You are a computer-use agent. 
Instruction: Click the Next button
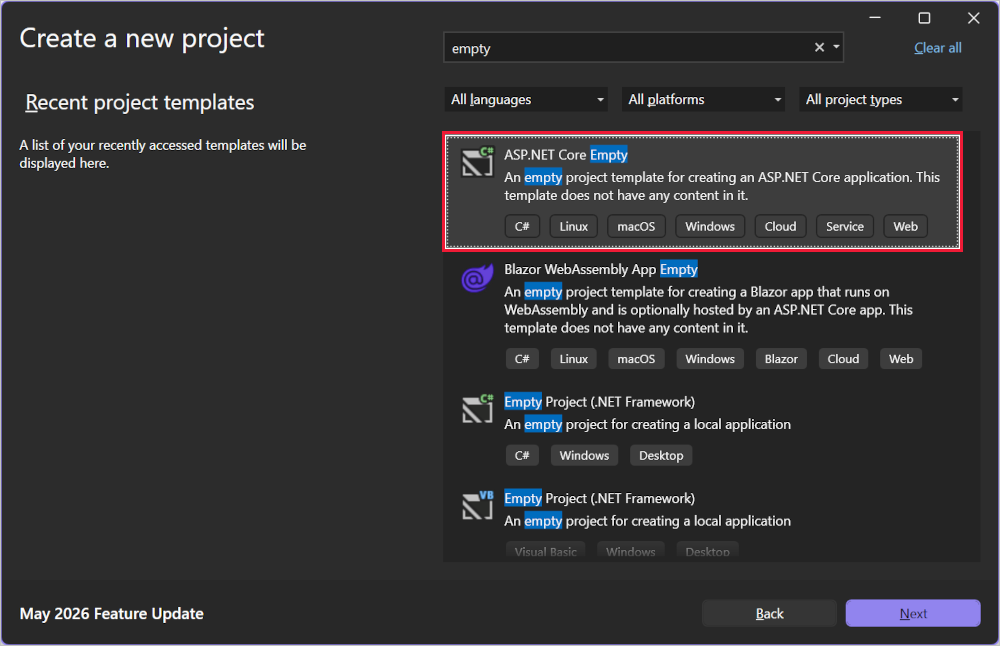coord(913,613)
